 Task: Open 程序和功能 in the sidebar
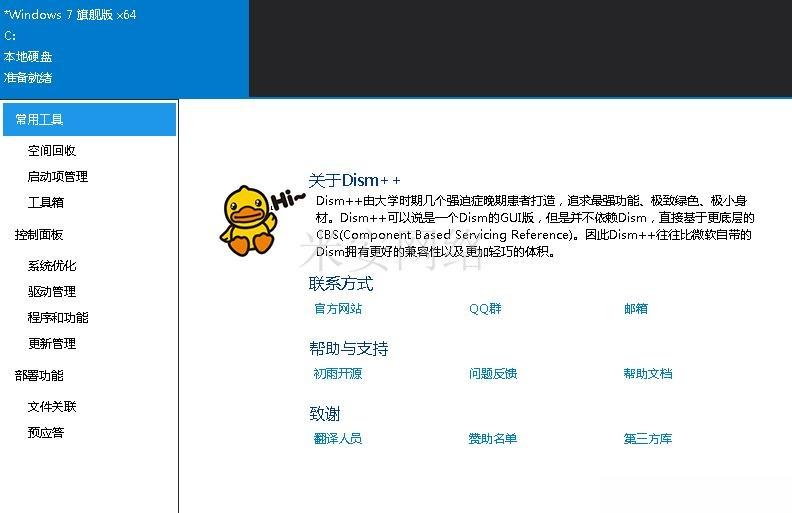58,318
